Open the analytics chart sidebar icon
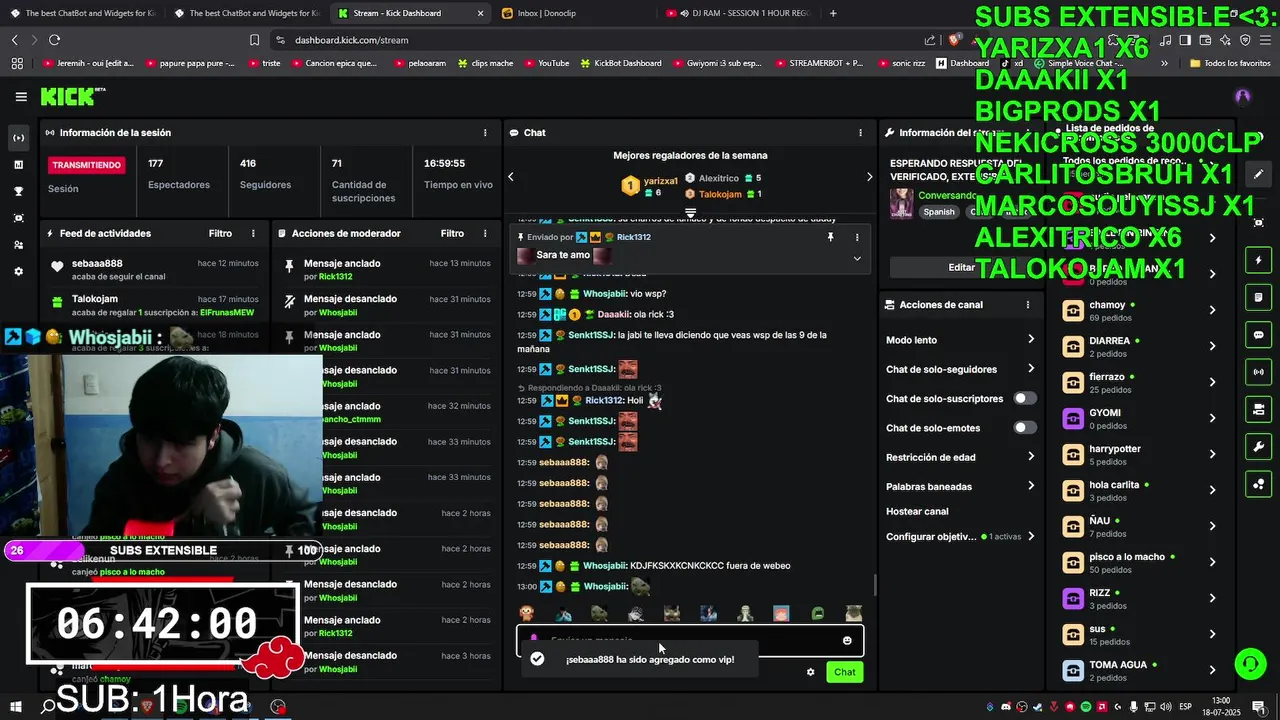 pos(18,164)
